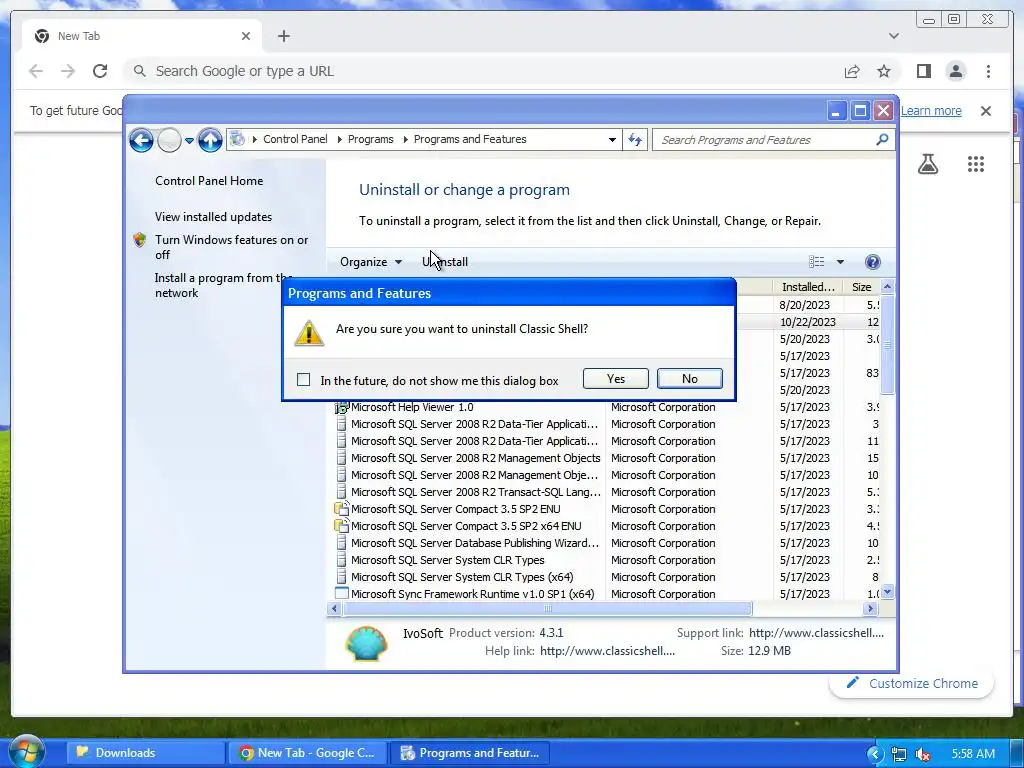
Task: Click the vertical scrollbar down arrow in list
Action: point(887,593)
